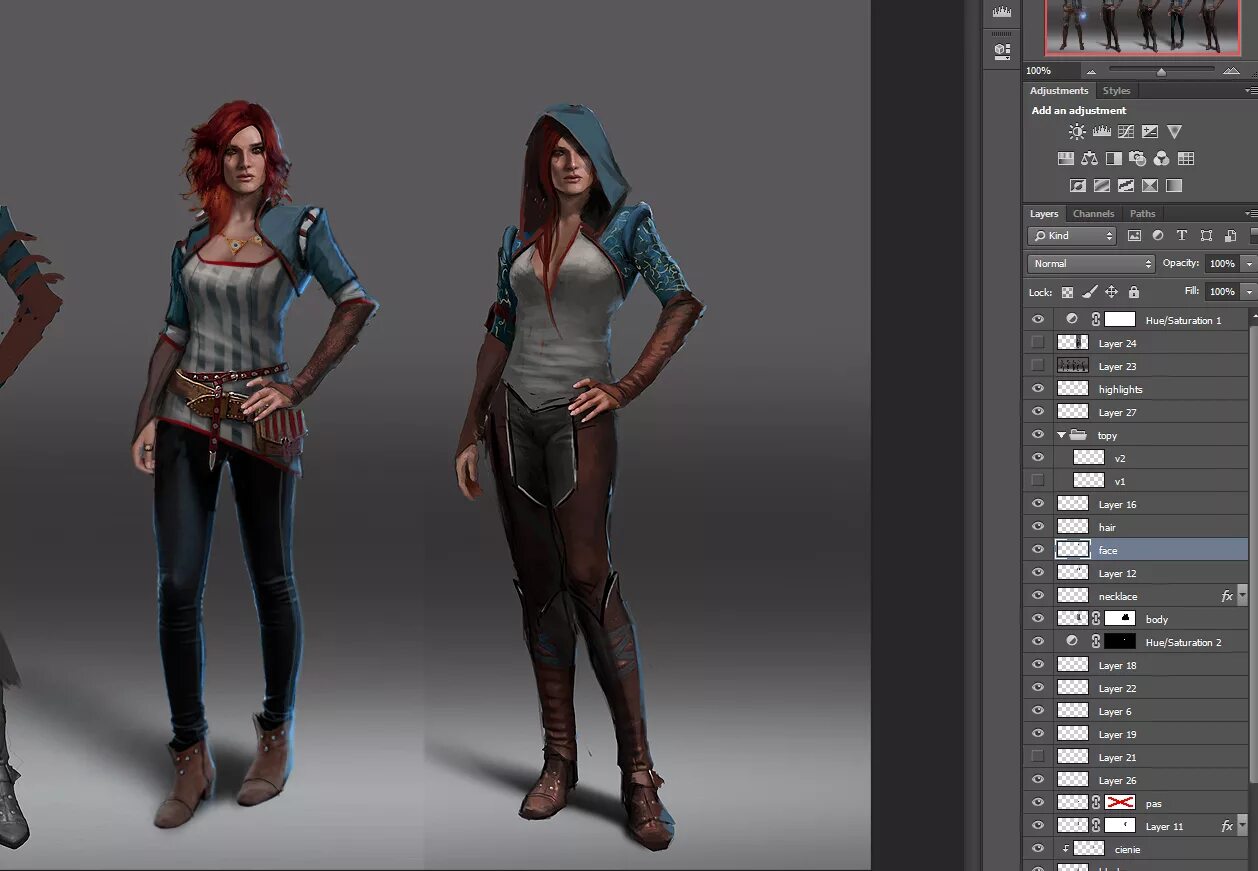The width and height of the screenshot is (1258, 871).
Task: Select the cienie layer
Action: [x=1136, y=849]
